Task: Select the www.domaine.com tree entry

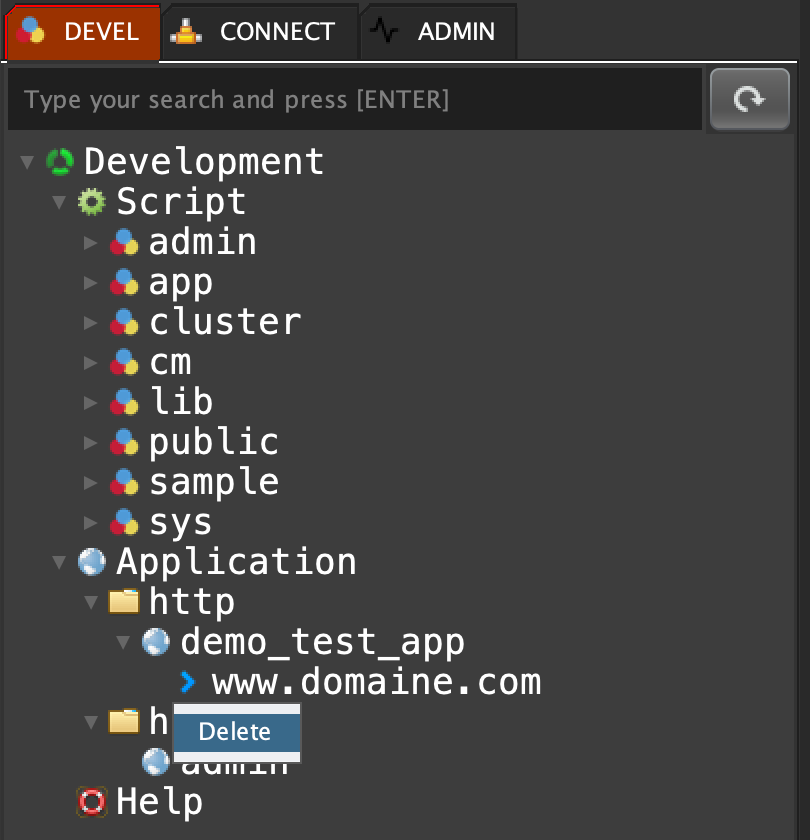Action: [376, 682]
